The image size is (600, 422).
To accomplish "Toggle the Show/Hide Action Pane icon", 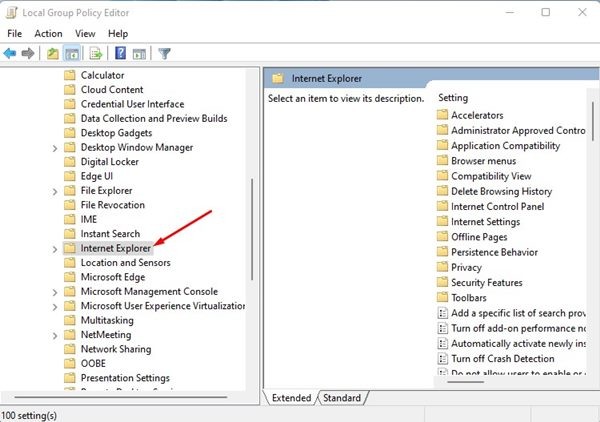I will pyautogui.click(x=139, y=54).
